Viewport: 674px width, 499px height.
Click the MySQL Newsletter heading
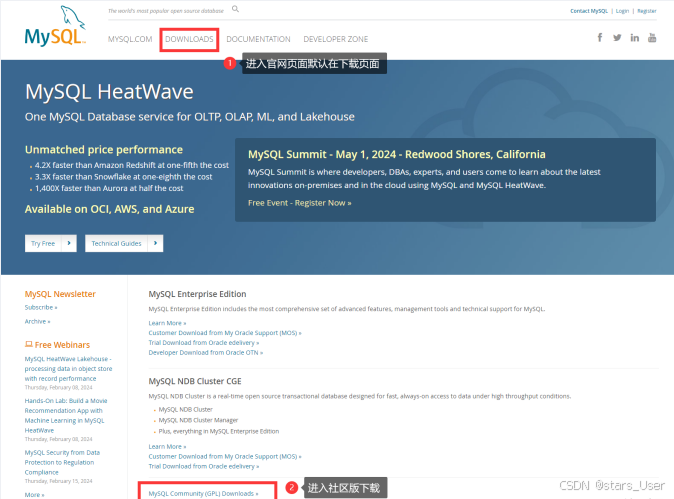coord(60,294)
